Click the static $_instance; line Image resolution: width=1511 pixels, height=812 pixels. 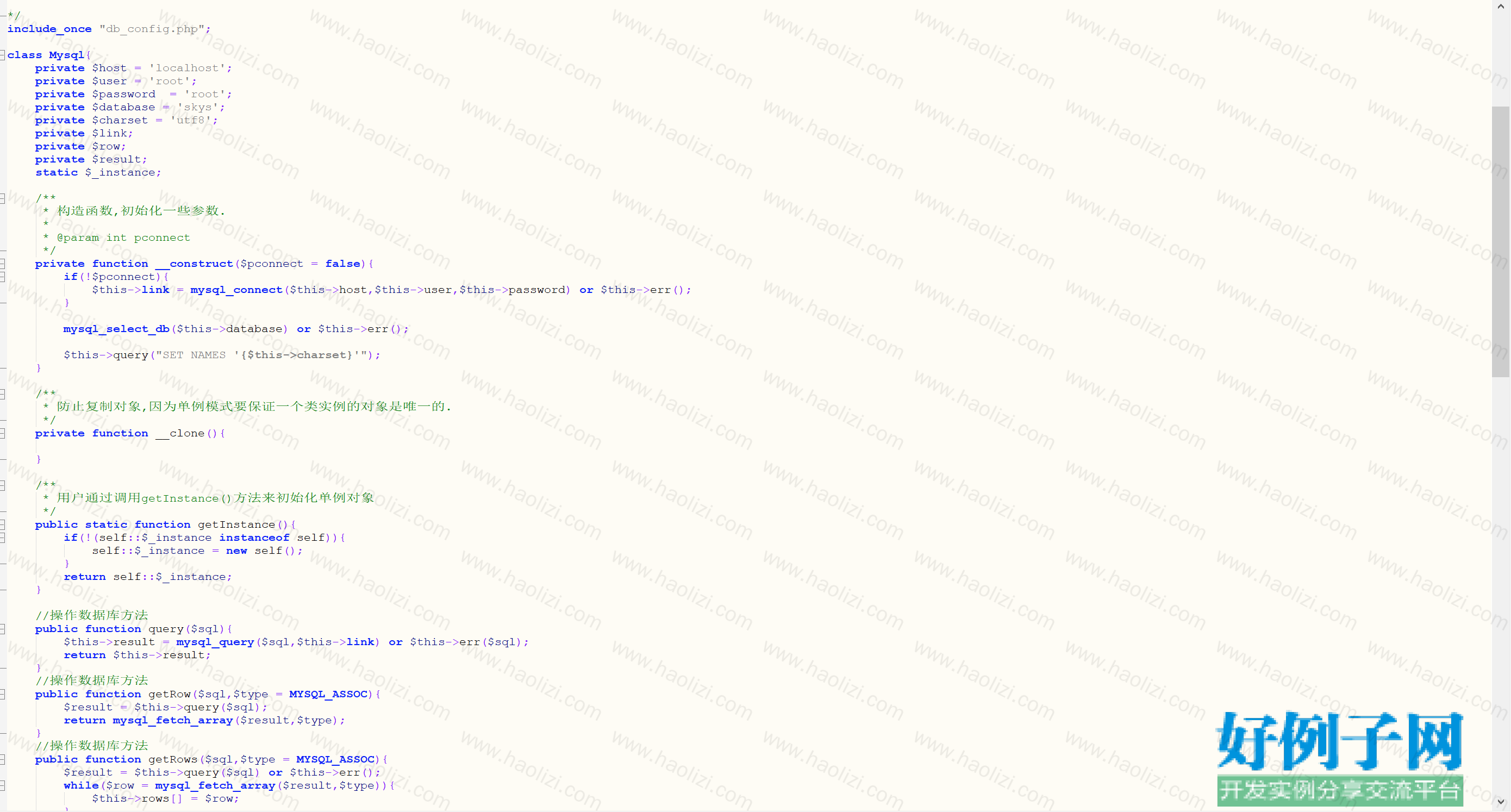98,172
